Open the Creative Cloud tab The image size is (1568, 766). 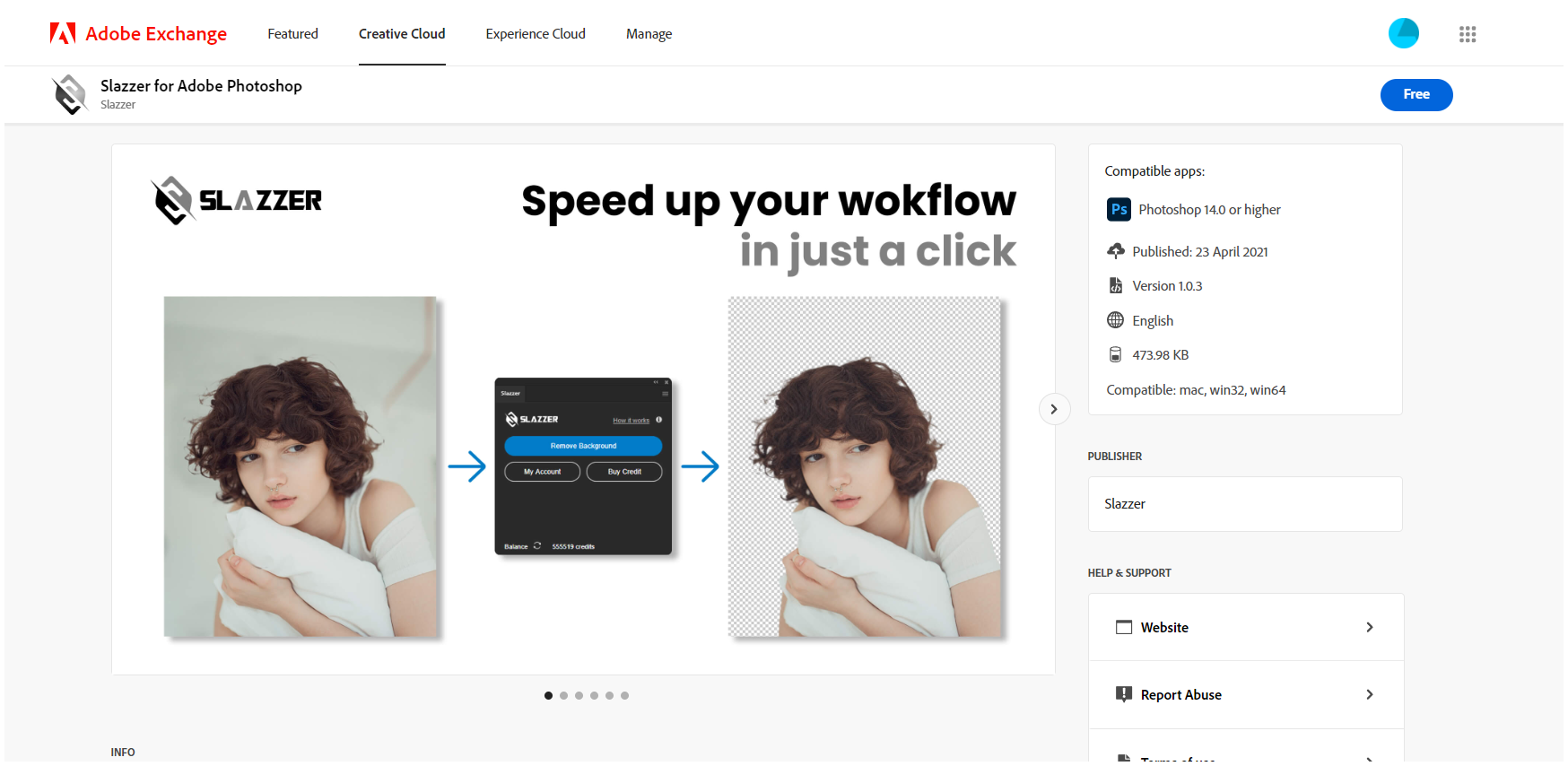click(x=402, y=34)
